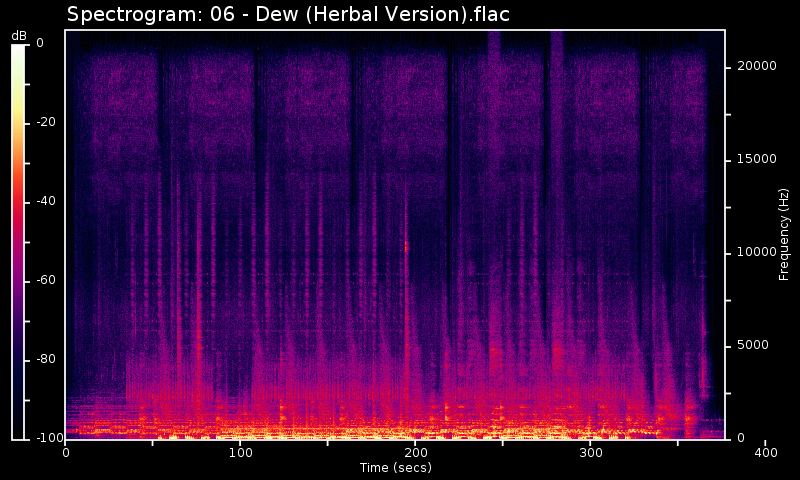Select the 200 seconds time axis label

click(x=415, y=453)
